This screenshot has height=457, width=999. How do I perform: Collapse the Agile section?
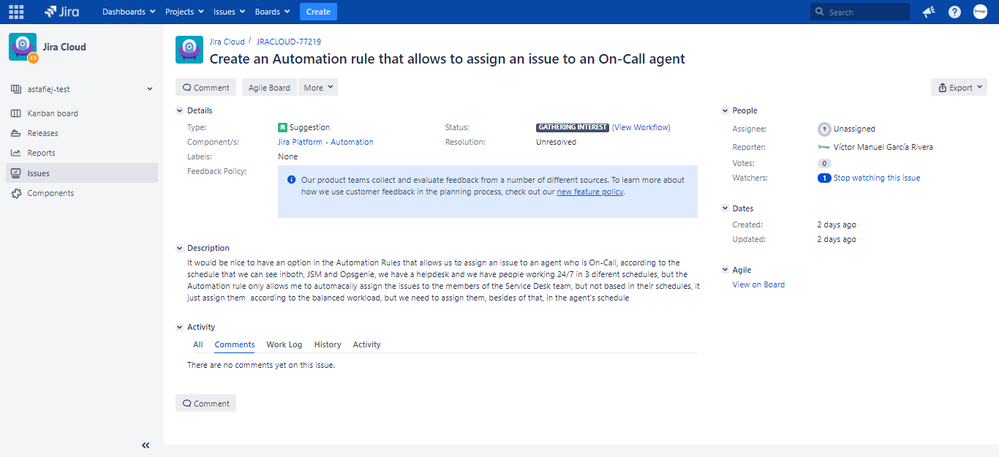pos(725,270)
